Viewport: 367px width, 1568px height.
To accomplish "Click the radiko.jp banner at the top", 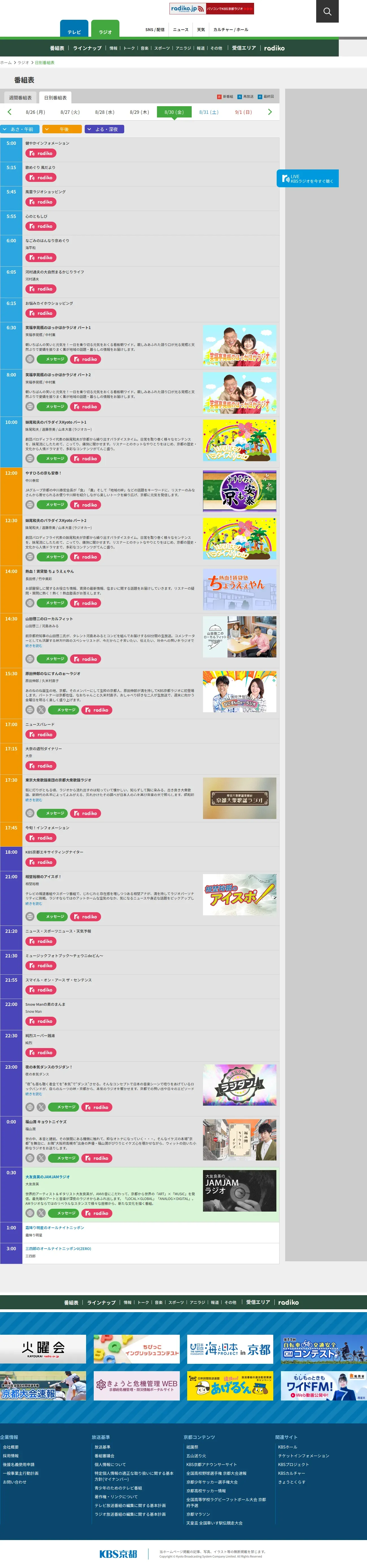I will pyautogui.click(x=211, y=8).
